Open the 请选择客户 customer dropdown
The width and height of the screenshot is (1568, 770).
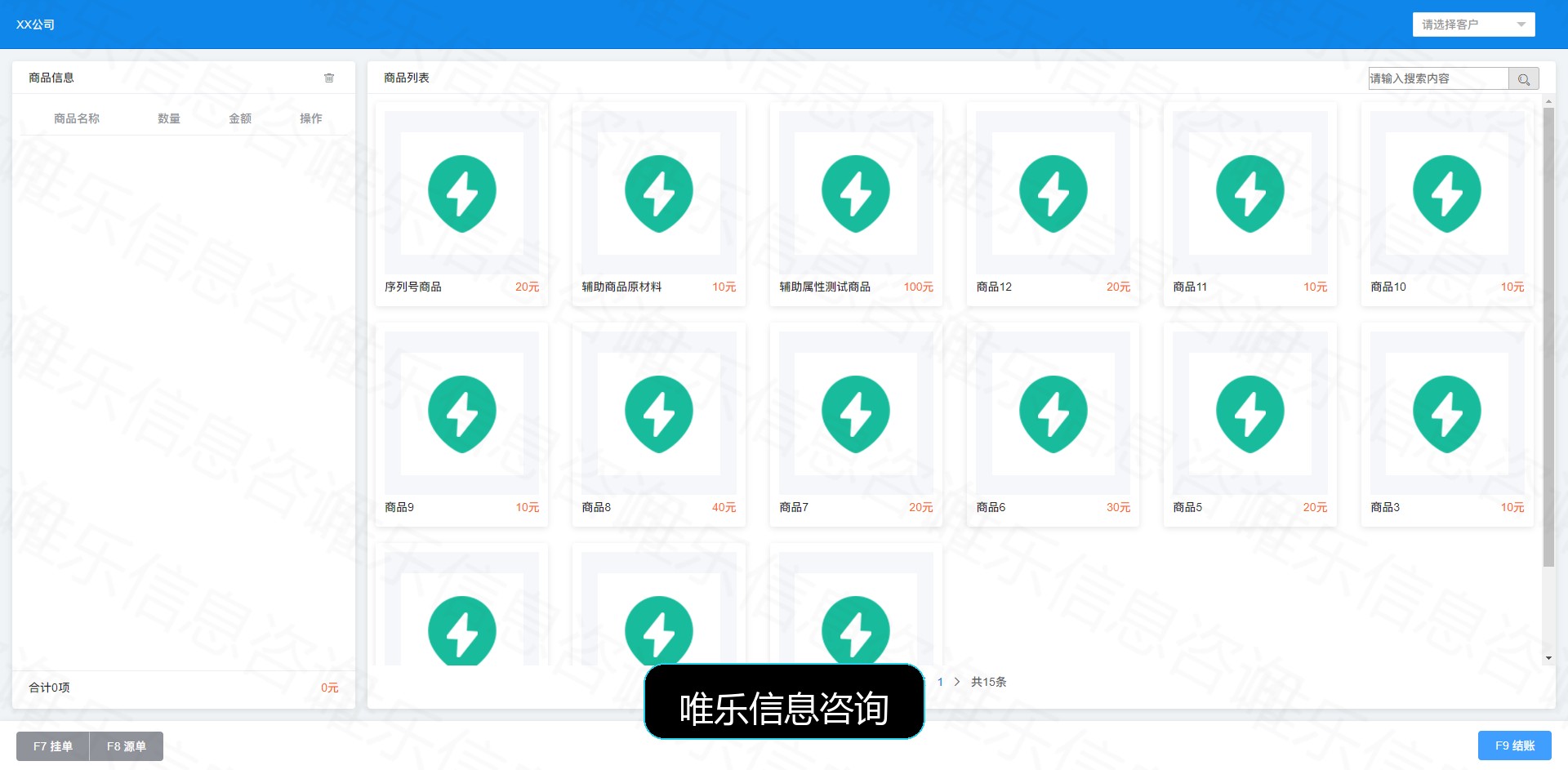click(x=1473, y=24)
